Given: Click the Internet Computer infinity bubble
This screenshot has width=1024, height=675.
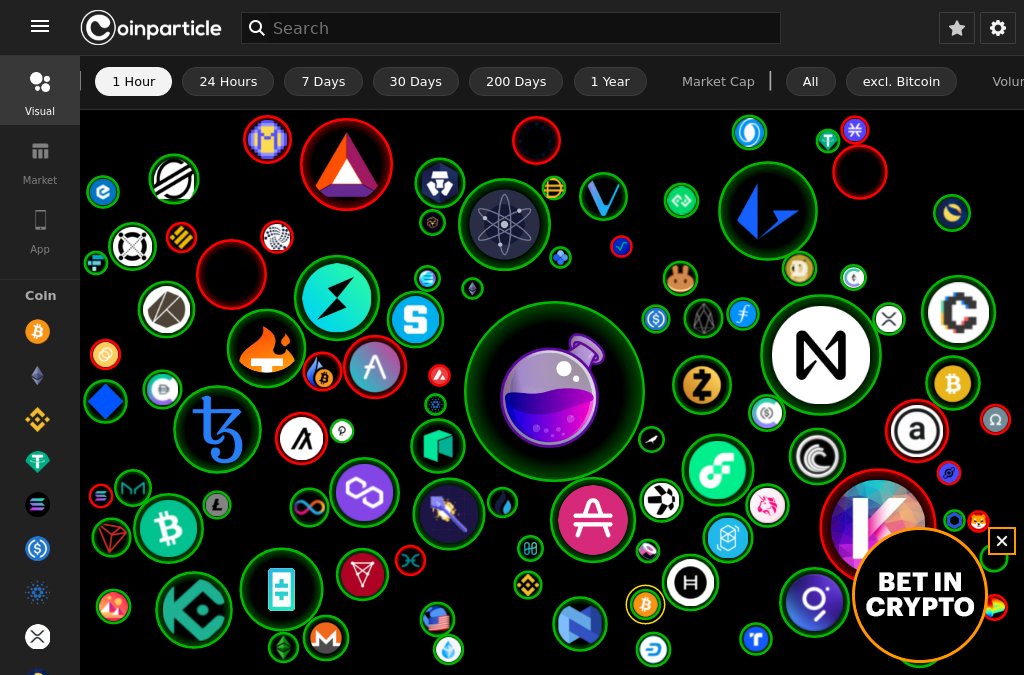Looking at the screenshot, I should click(x=310, y=507).
